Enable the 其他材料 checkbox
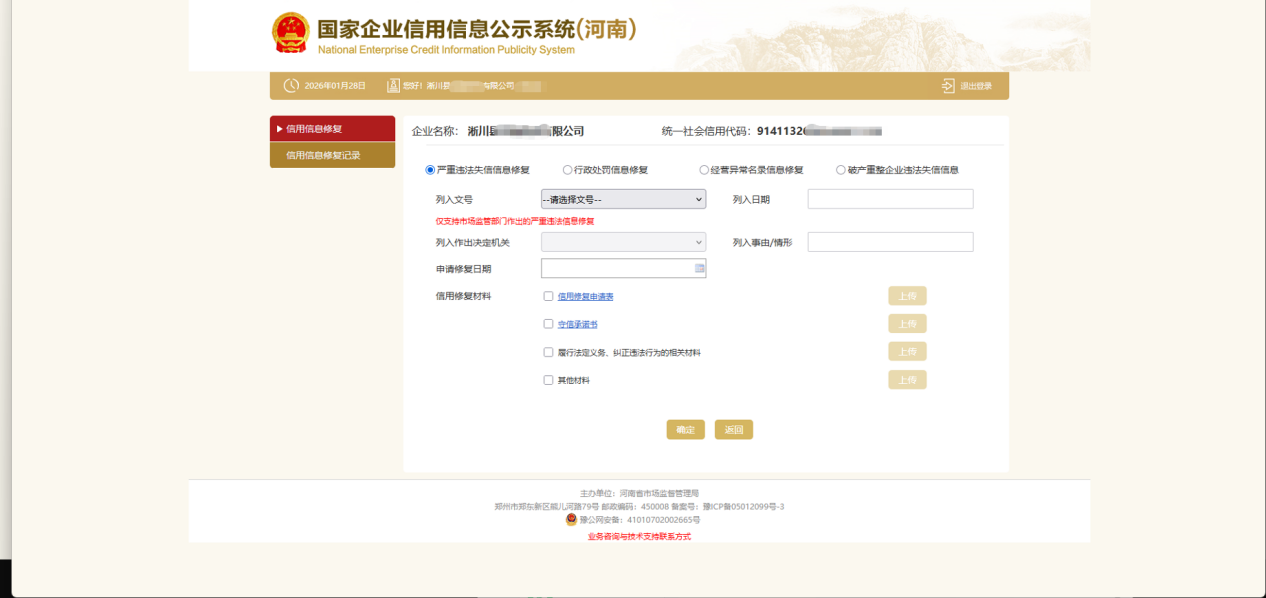Screen dimensions: 1266x598 tap(548, 380)
